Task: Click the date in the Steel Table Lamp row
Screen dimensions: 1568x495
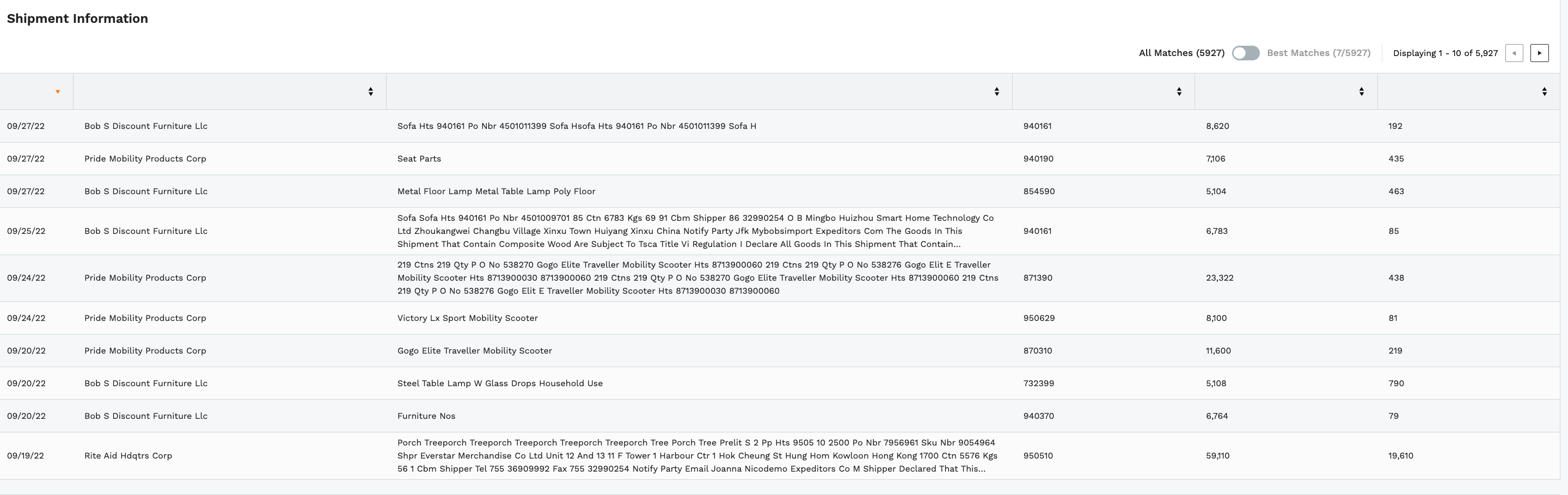Action: coord(26,383)
